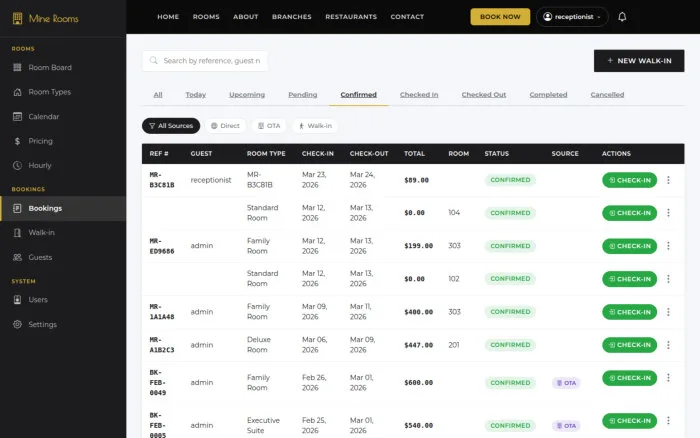Check in Standard Room 104 booking
Screen dimensions: 700x438
(629, 213)
